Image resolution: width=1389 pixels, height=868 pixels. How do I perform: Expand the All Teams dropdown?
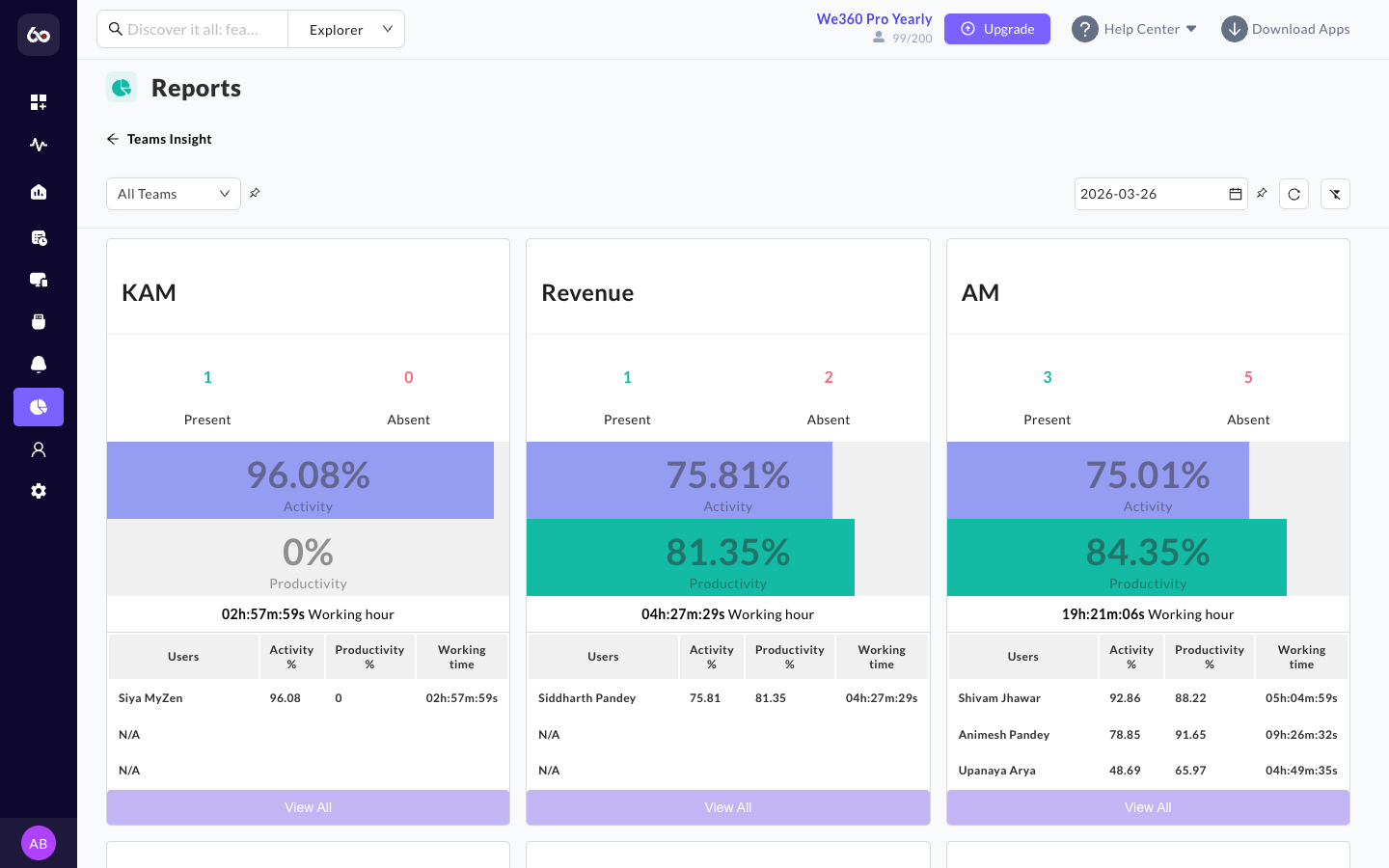[174, 194]
